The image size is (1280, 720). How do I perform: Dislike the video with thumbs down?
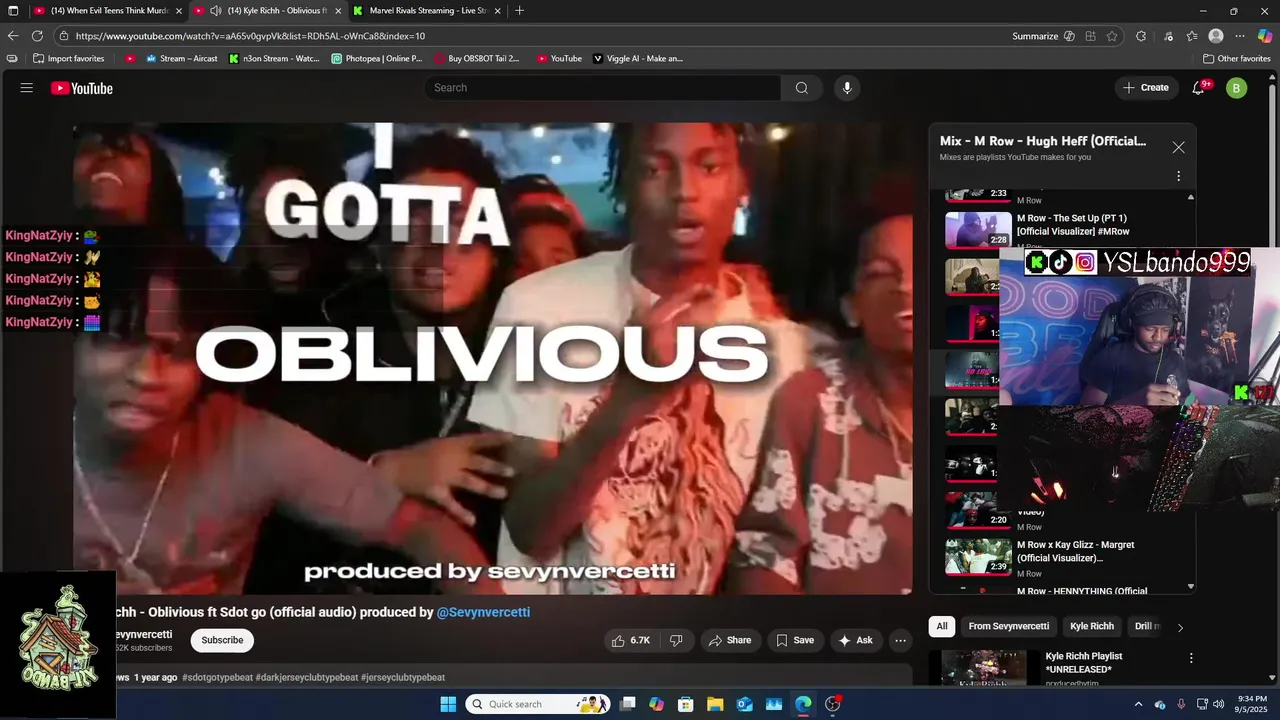click(676, 640)
